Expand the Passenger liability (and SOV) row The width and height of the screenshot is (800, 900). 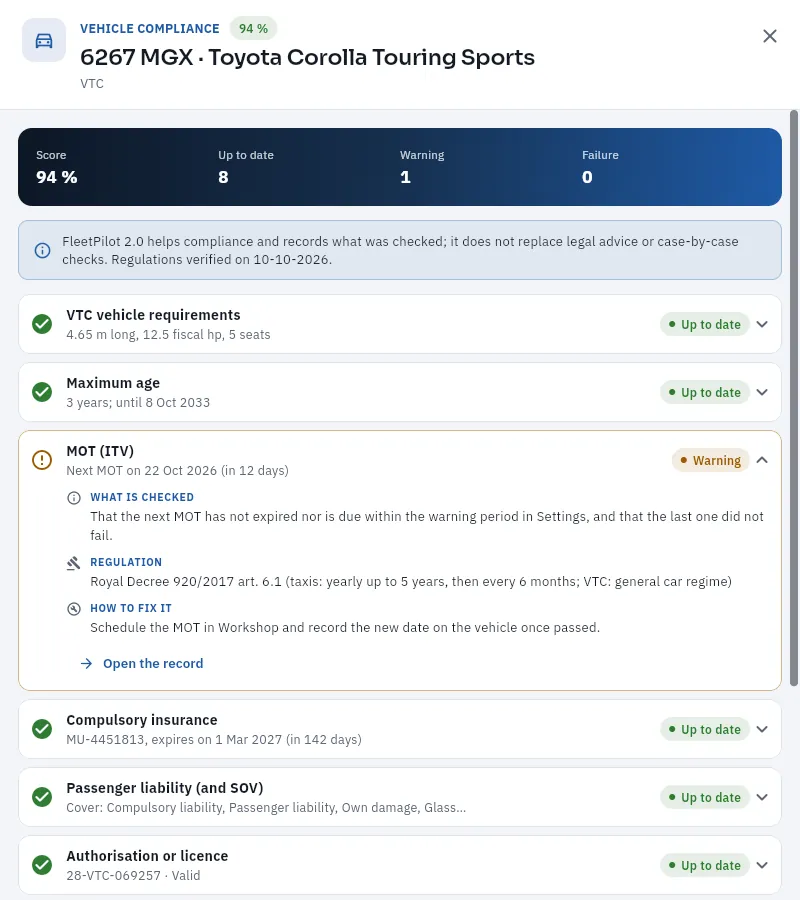click(762, 797)
